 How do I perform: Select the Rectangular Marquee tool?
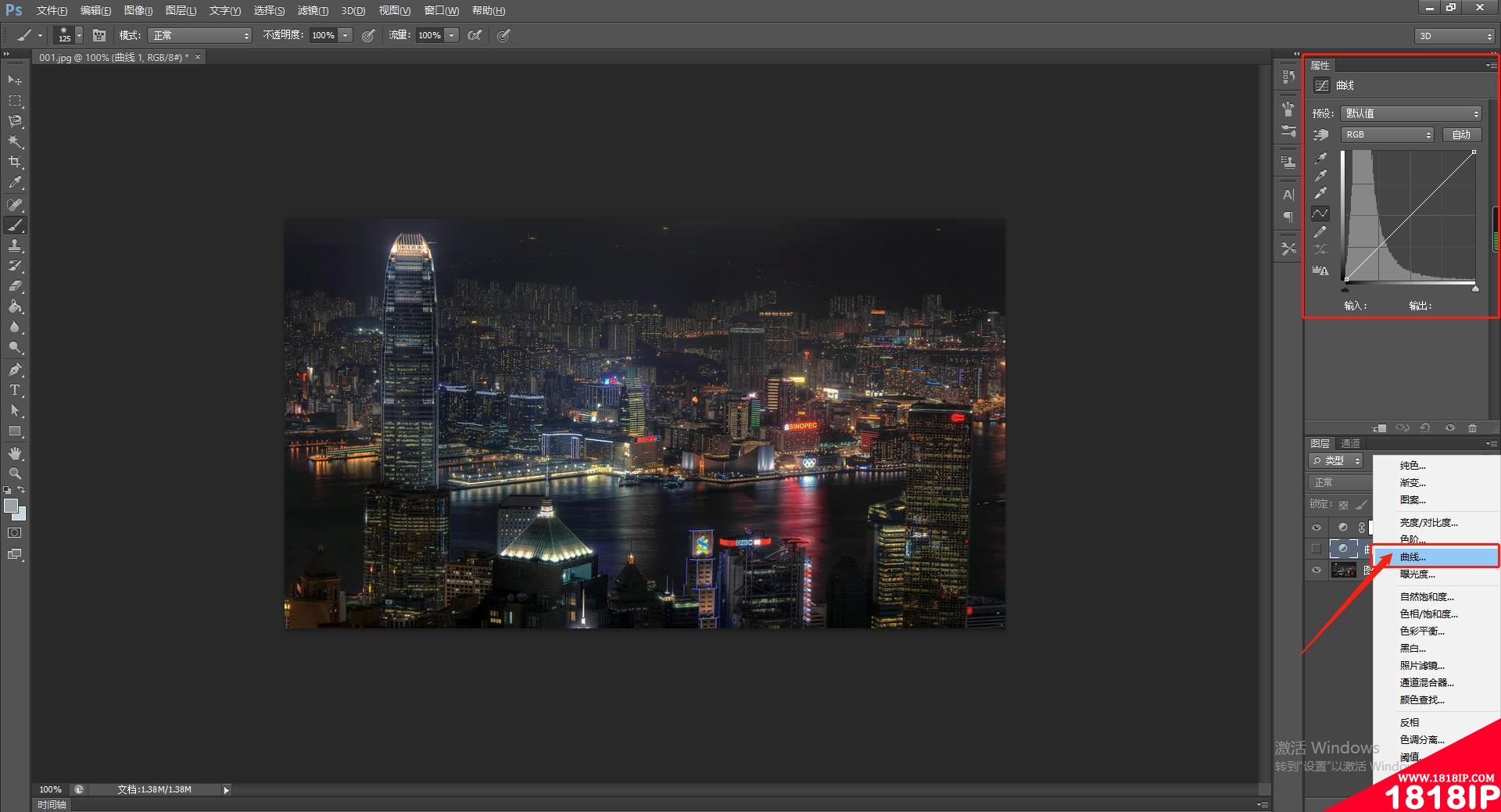(15, 101)
